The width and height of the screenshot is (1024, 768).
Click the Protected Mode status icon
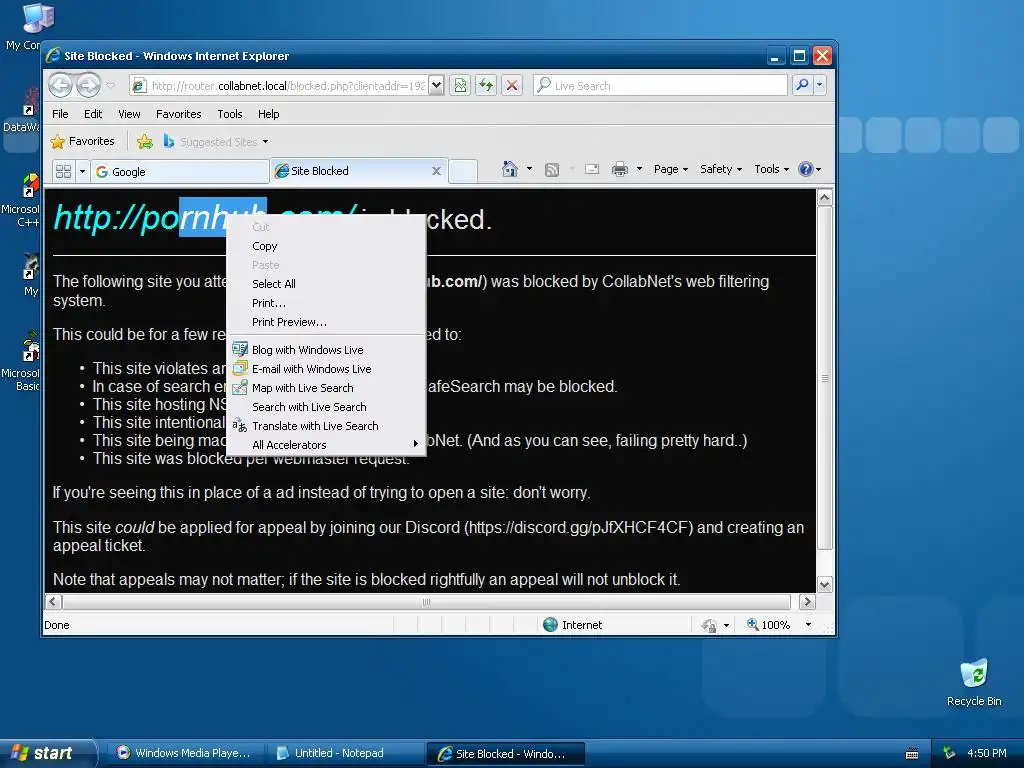[709, 626]
